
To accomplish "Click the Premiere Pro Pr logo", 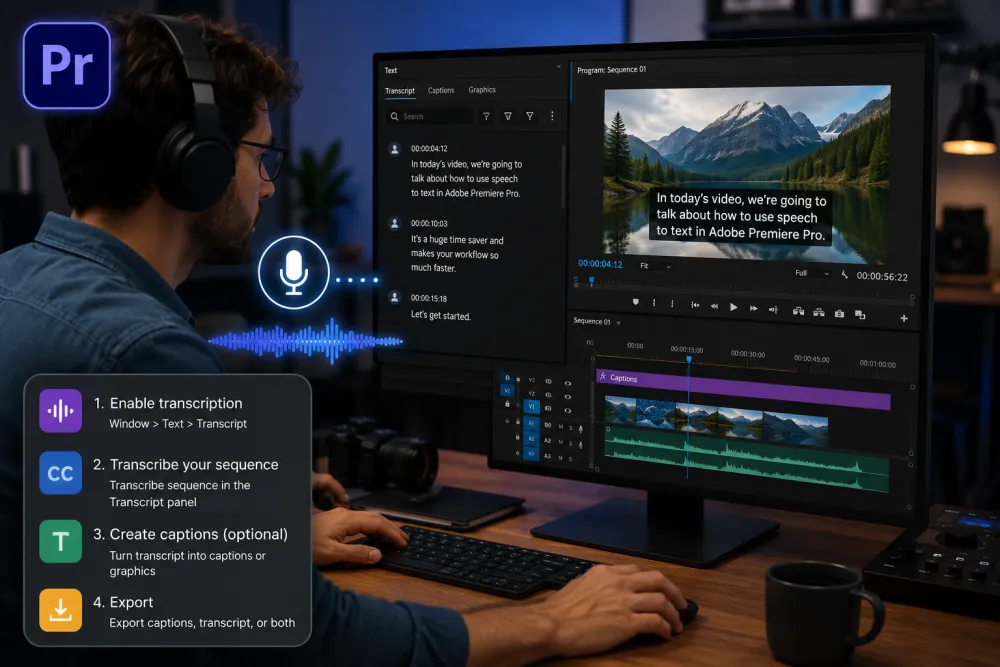I will (67, 66).
